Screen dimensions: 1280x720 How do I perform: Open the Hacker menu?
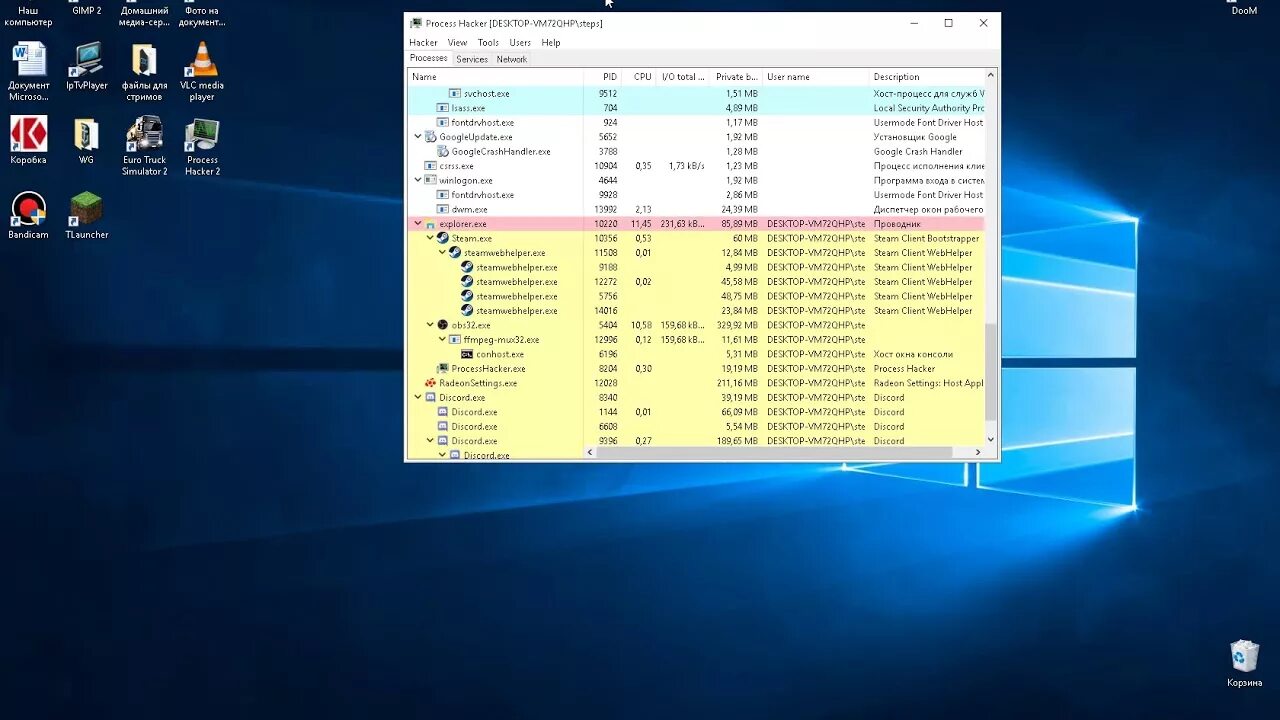423,43
